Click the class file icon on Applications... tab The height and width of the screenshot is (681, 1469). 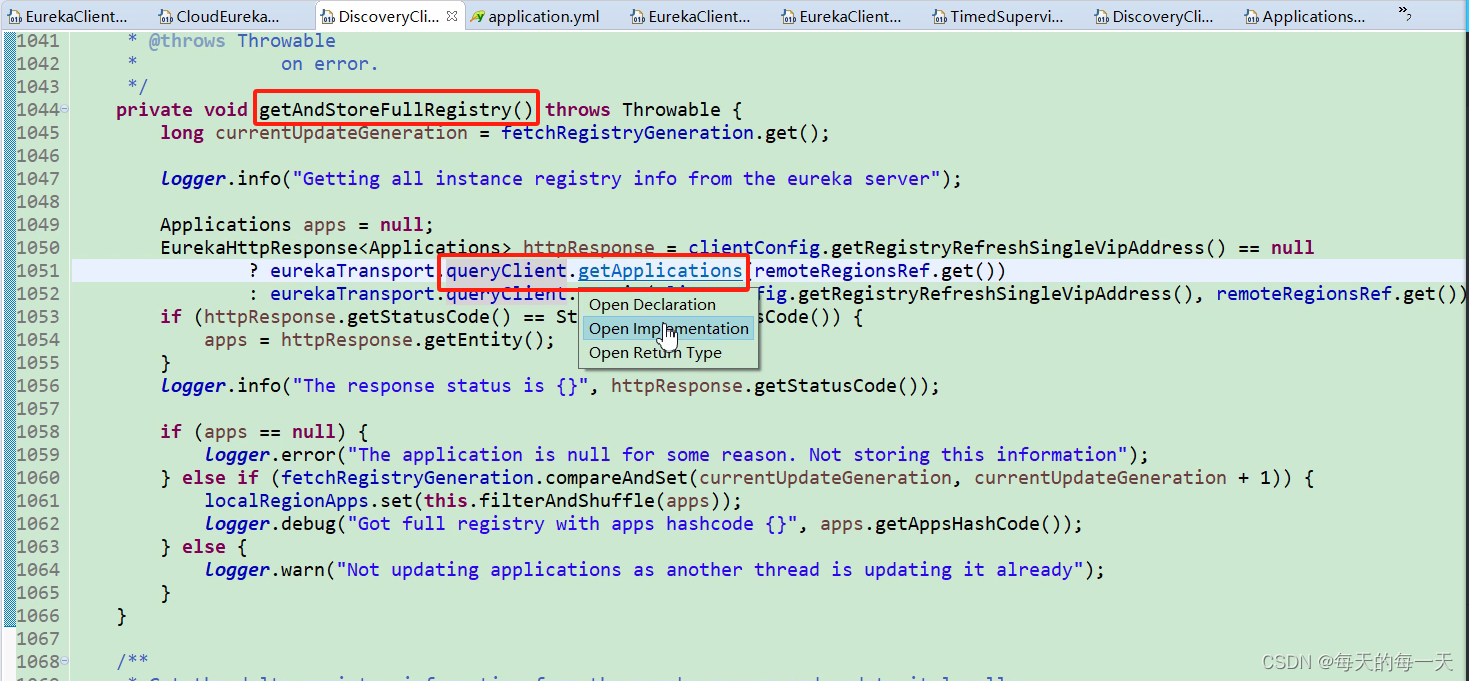1251,16
